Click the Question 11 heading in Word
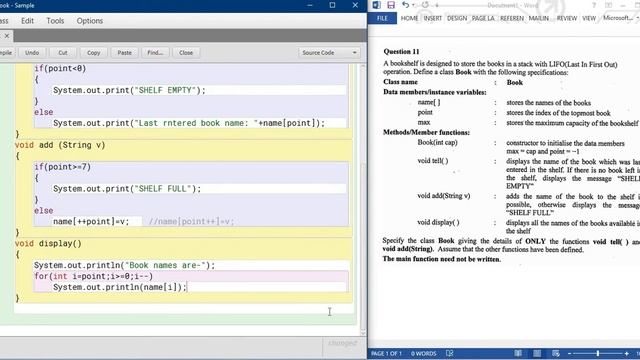Screen dimensions: 640x360 401,51
